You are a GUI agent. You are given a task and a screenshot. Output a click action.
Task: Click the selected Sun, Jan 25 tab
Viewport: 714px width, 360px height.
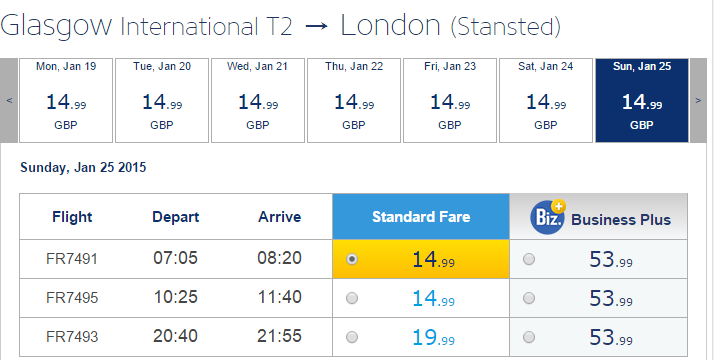(642, 101)
